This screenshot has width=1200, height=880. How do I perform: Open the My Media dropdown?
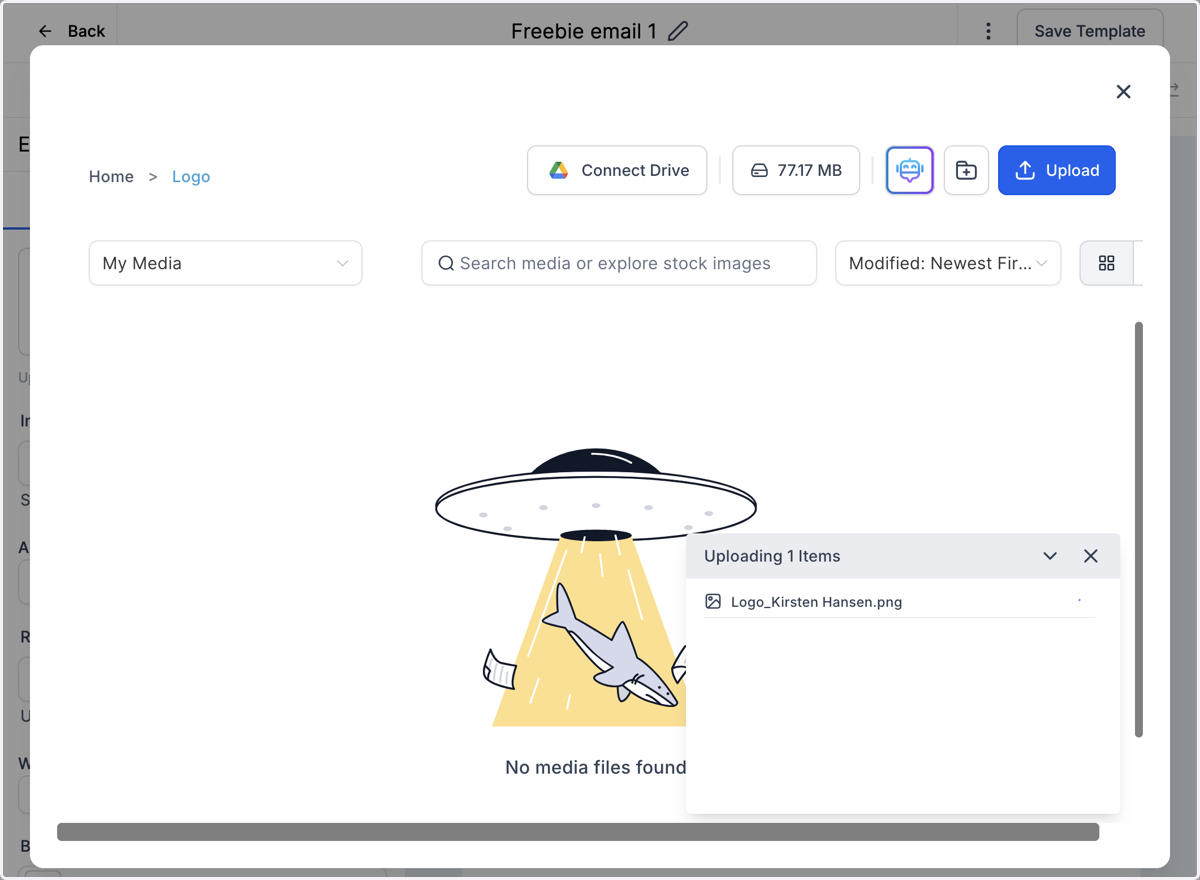tap(225, 263)
